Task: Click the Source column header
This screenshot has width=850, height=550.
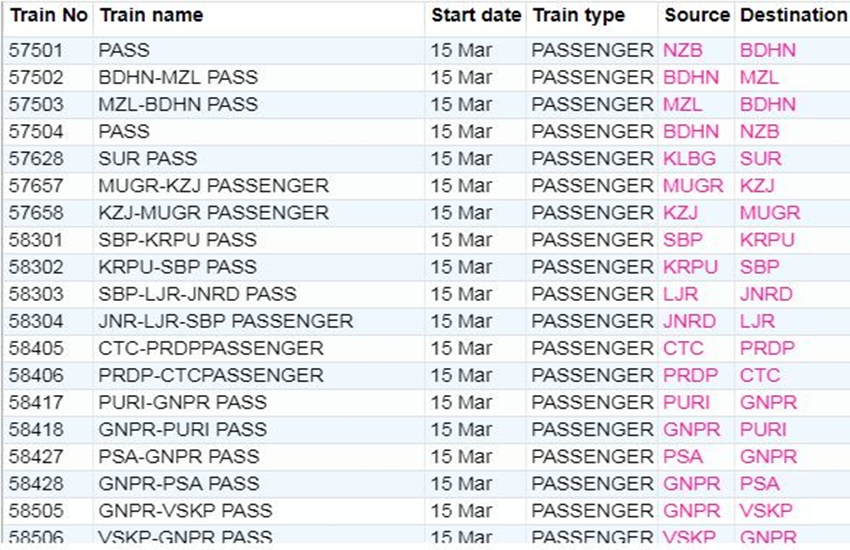Action: point(697,16)
